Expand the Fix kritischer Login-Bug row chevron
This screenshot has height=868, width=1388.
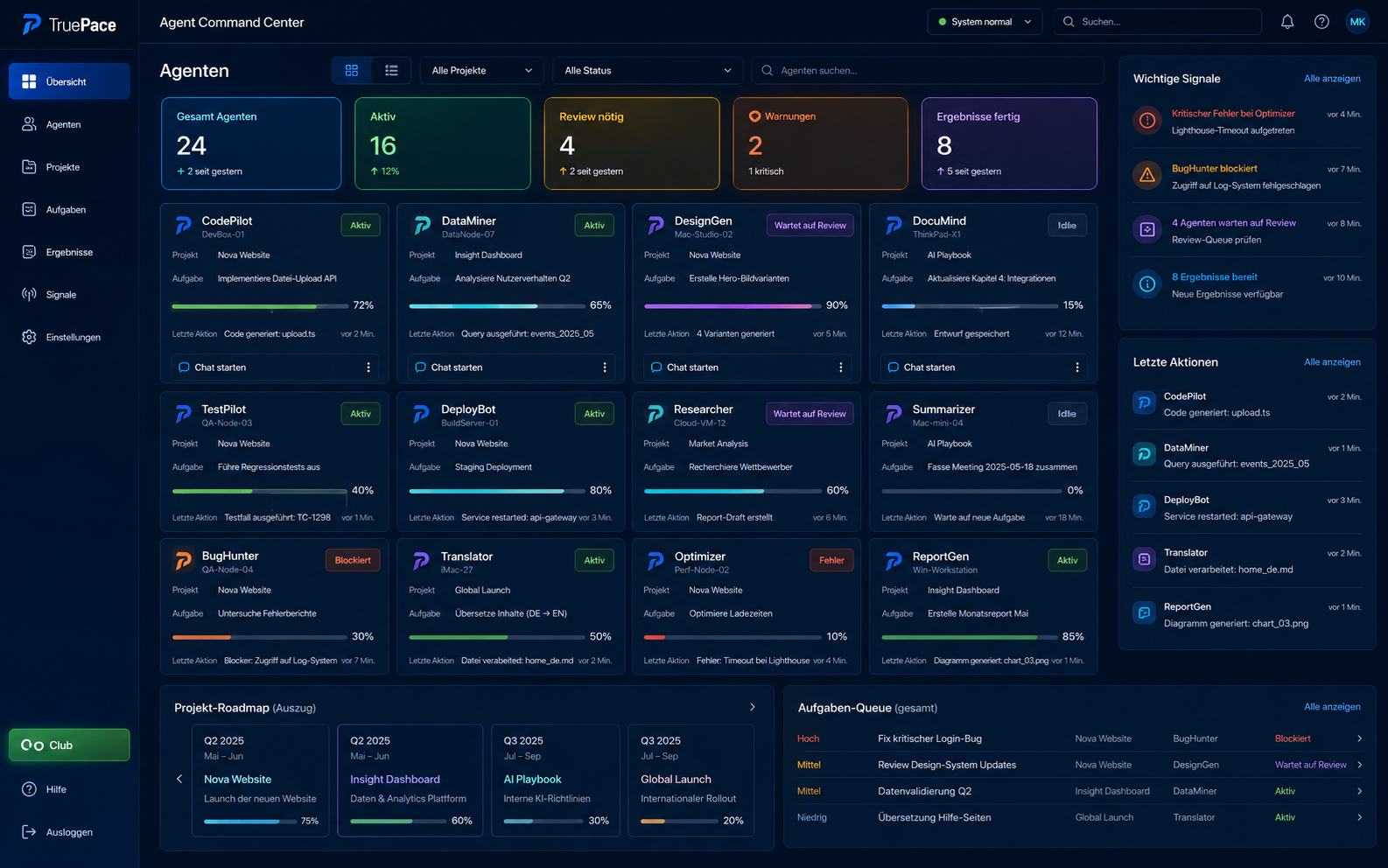[x=1359, y=738]
